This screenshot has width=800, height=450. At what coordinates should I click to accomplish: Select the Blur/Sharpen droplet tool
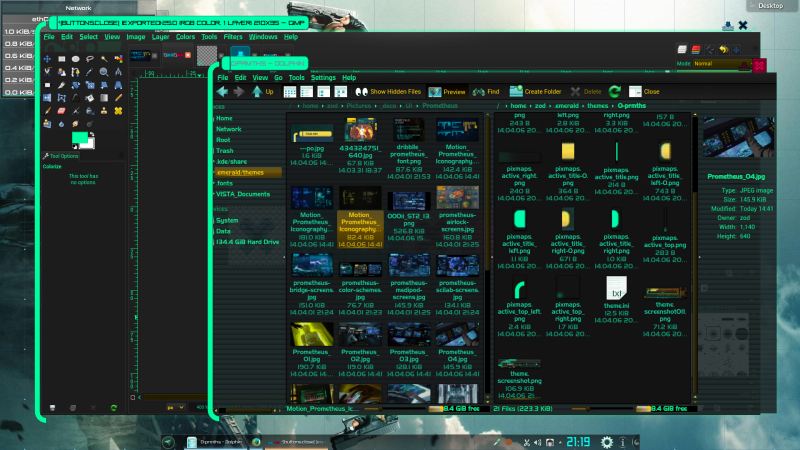pos(62,123)
